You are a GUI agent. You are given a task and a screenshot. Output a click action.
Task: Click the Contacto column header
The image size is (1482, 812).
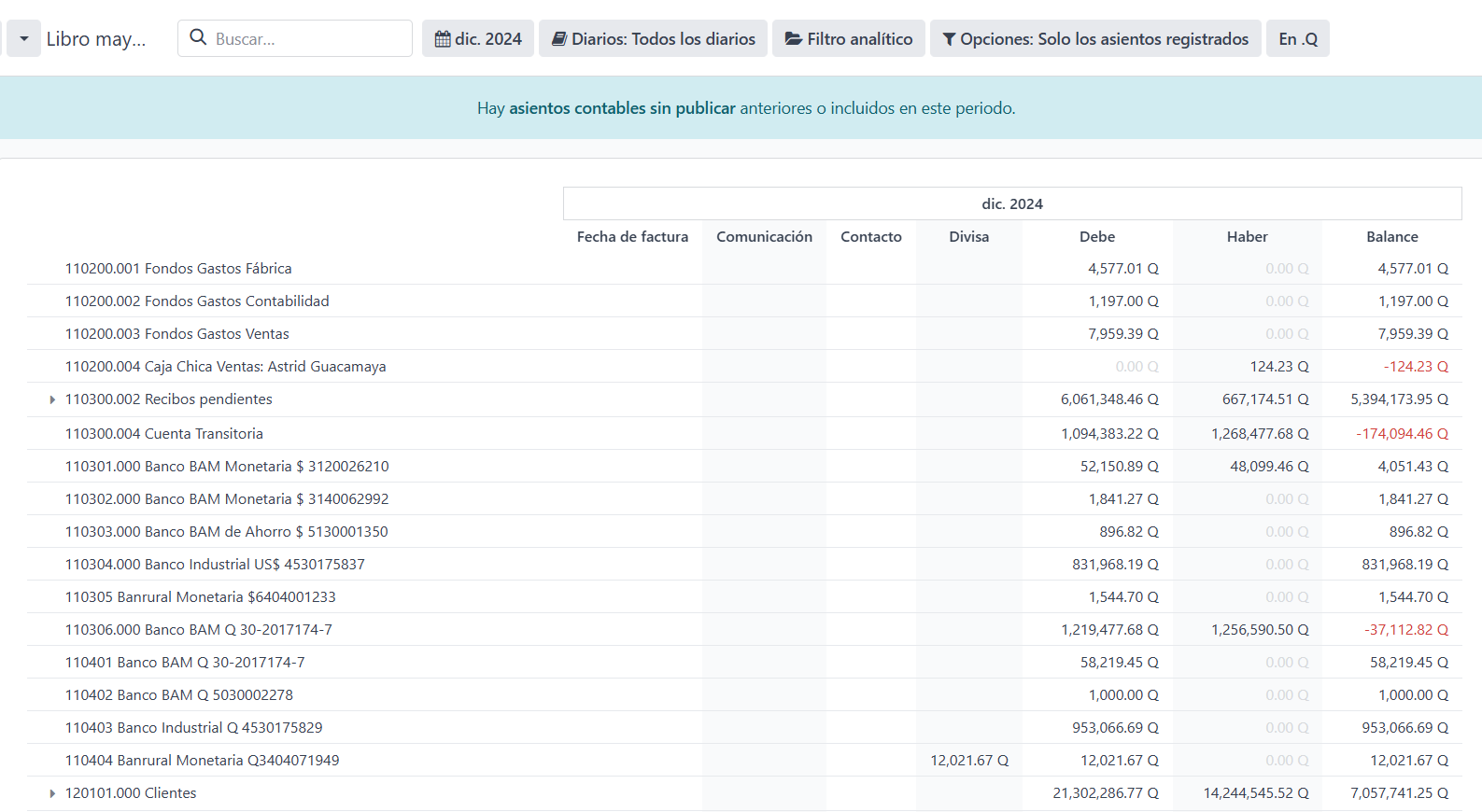click(871, 237)
